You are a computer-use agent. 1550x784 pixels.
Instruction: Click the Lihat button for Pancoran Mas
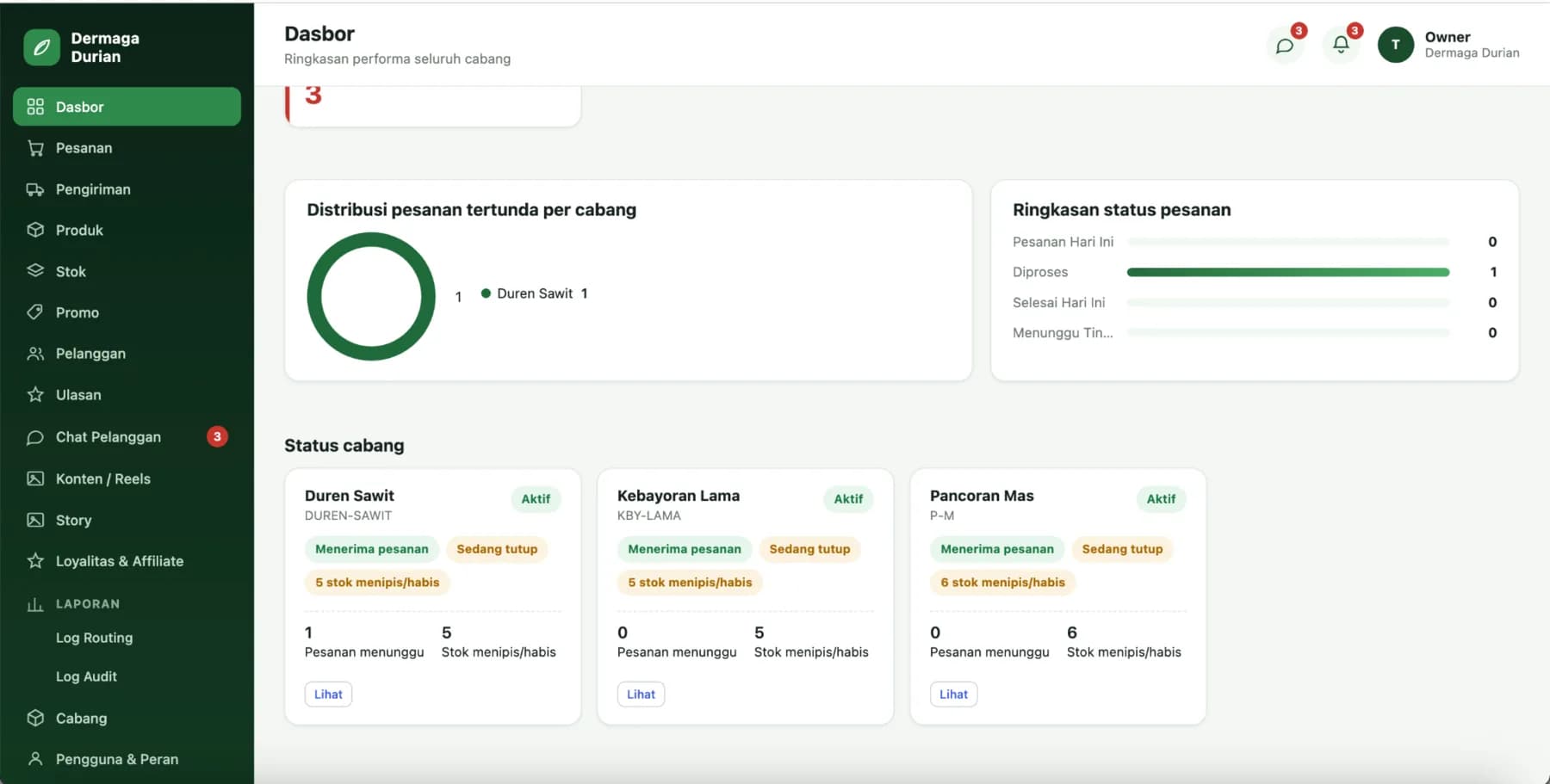953,694
